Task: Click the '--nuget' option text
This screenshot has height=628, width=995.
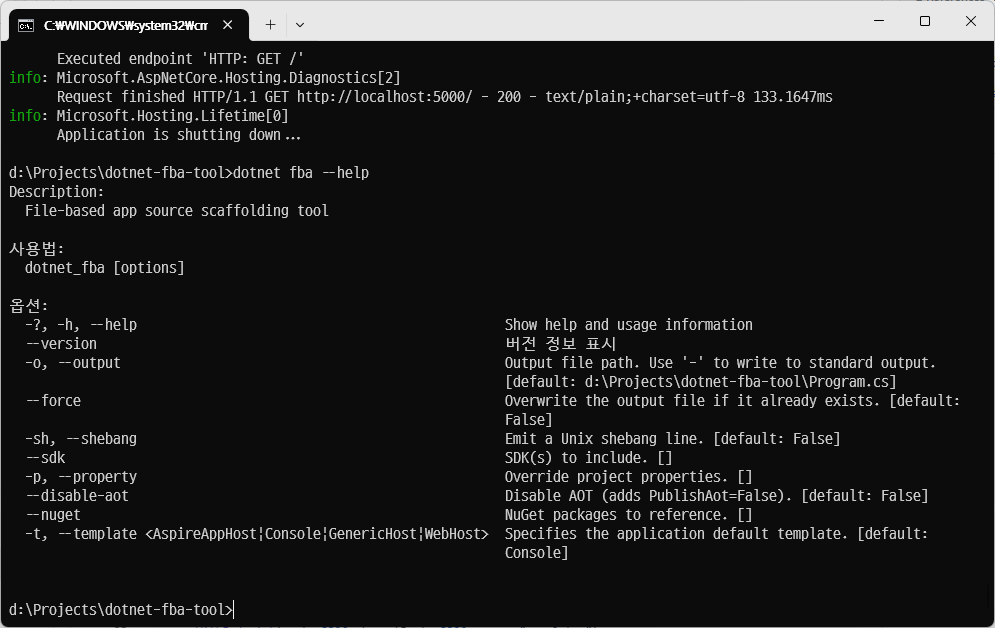Action: (53, 515)
